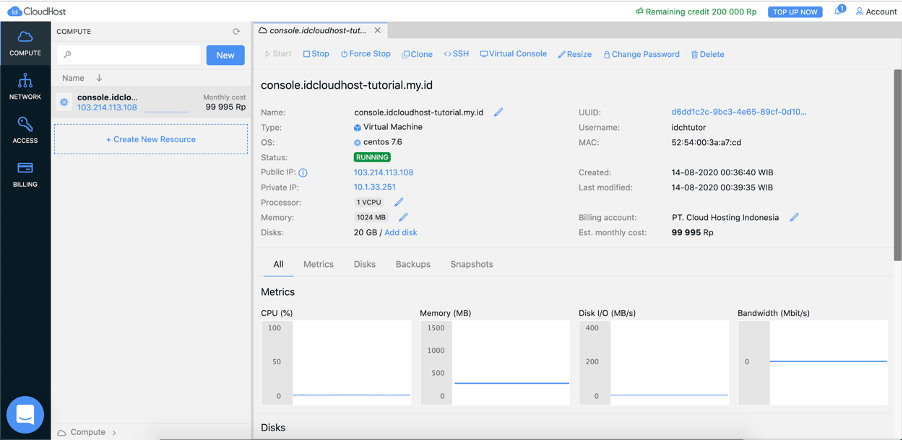The image size is (902, 440).
Task: Click the Compute breadcrumb at bottom
Action: tap(87, 432)
